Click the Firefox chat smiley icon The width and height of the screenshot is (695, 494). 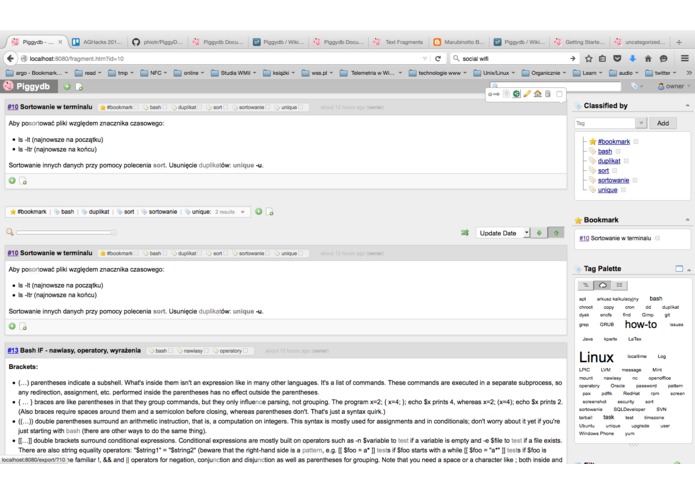664,58
